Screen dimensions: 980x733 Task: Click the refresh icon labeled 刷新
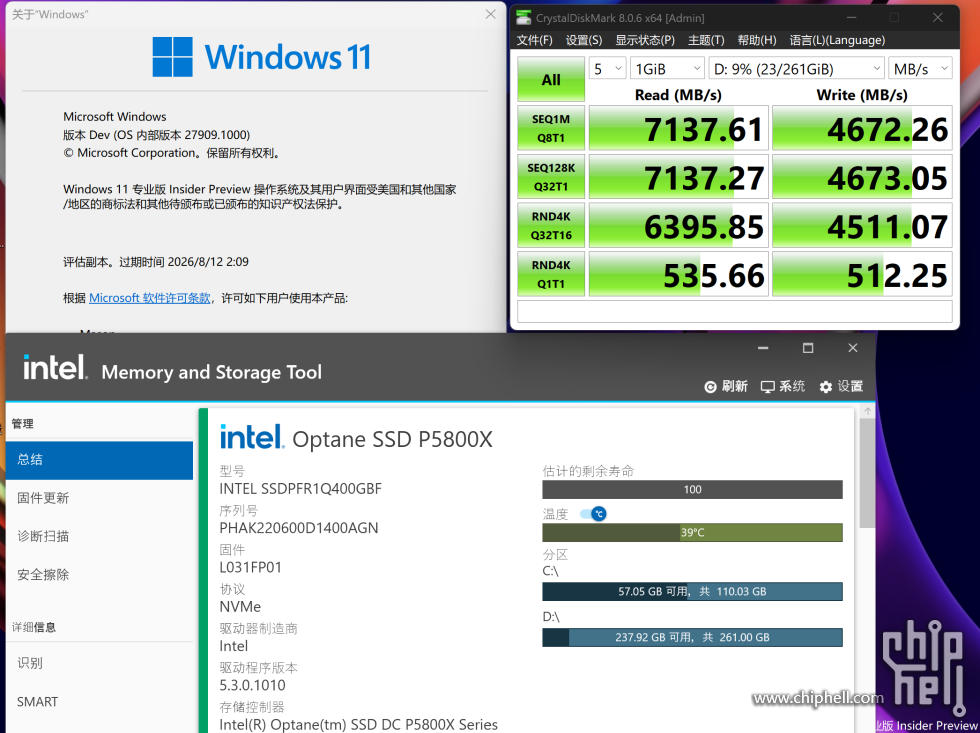click(710, 387)
